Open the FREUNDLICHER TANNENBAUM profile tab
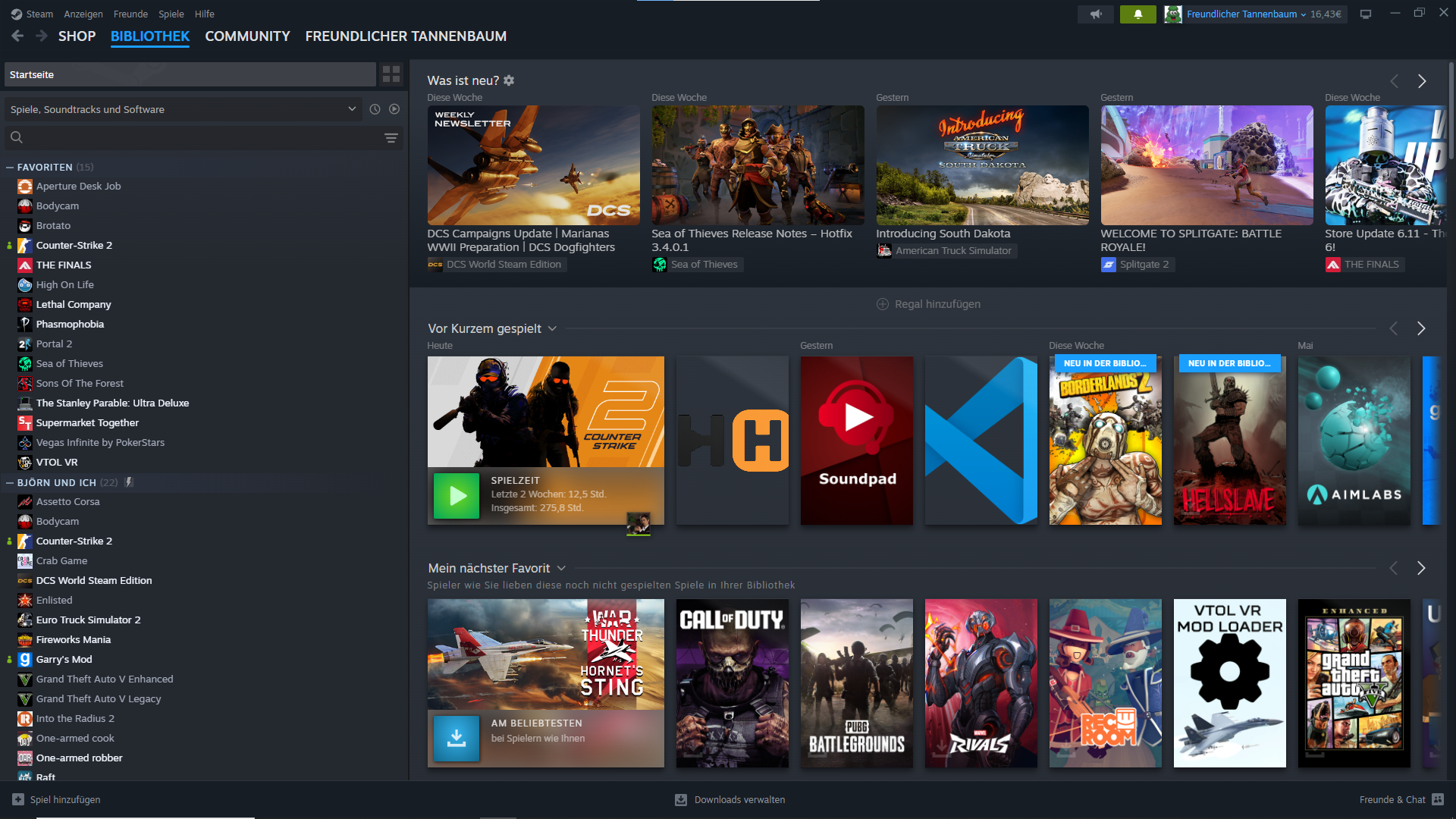This screenshot has width=1456, height=819. [x=406, y=36]
